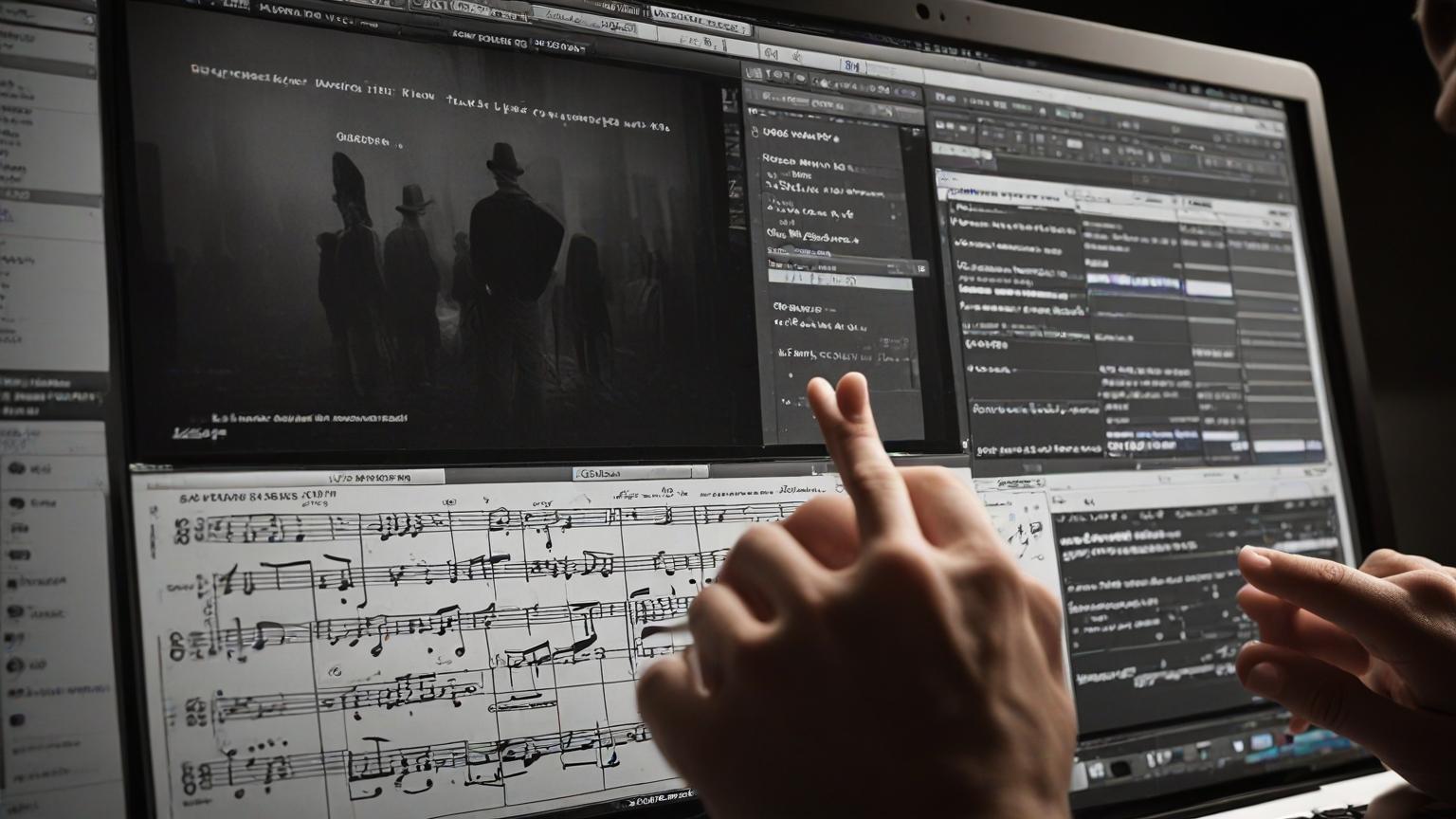Select the highlighted white row in the dark list panel
Screen dimensions: 1456x819
(x=842, y=281)
